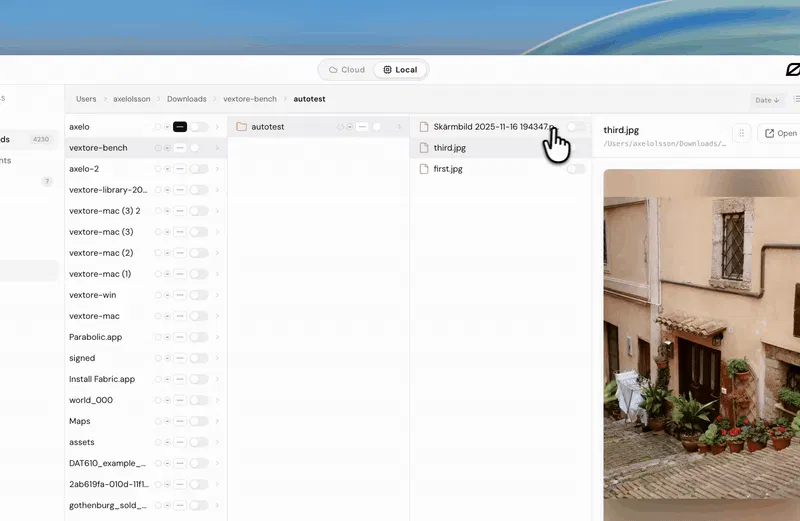The width and height of the screenshot is (800, 521).
Task: Click the dash button in vextore-bench row
Action: point(180,148)
